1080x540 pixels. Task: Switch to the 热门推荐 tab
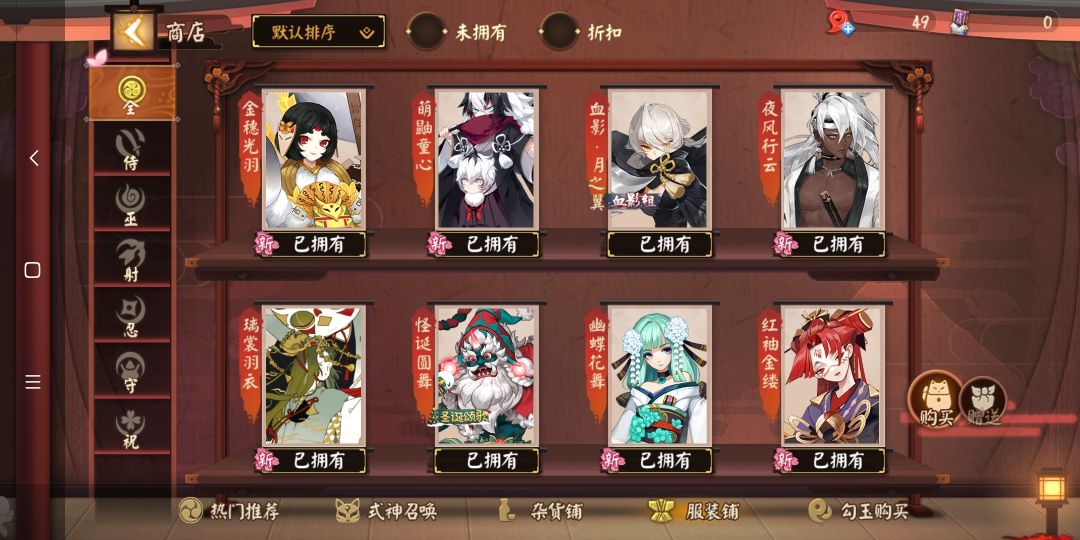click(x=229, y=511)
